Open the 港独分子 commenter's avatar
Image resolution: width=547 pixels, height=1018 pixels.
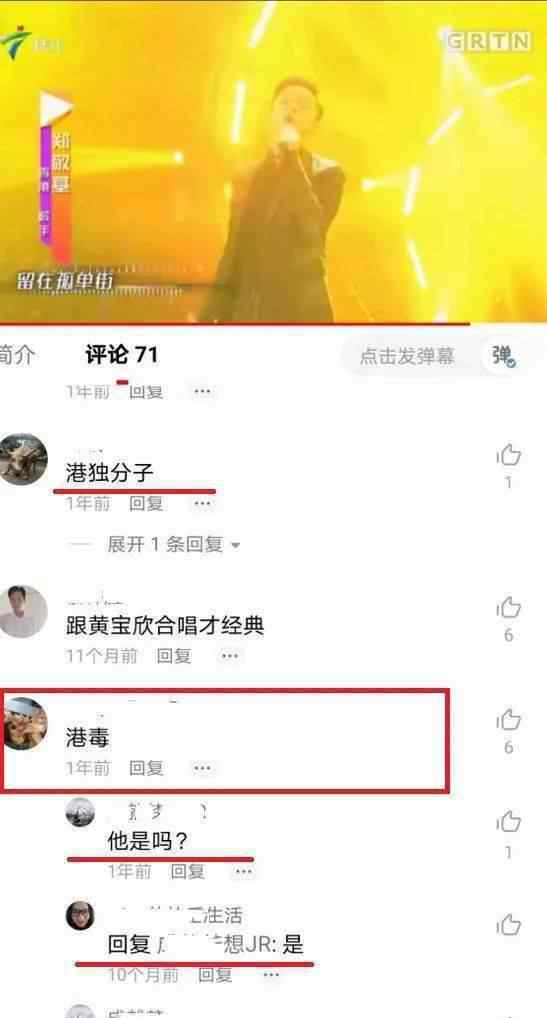[x=23, y=459]
